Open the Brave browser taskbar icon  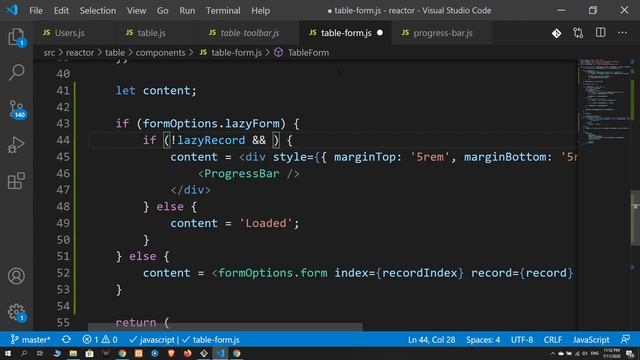[171, 353]
